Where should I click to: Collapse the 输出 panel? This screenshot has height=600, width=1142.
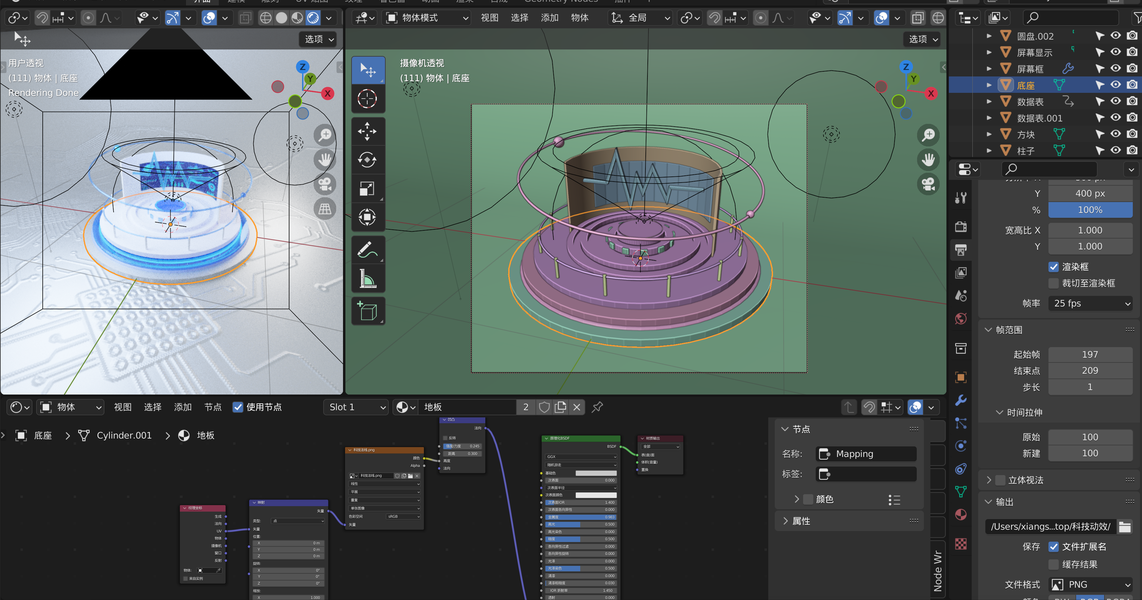(989, 502)
